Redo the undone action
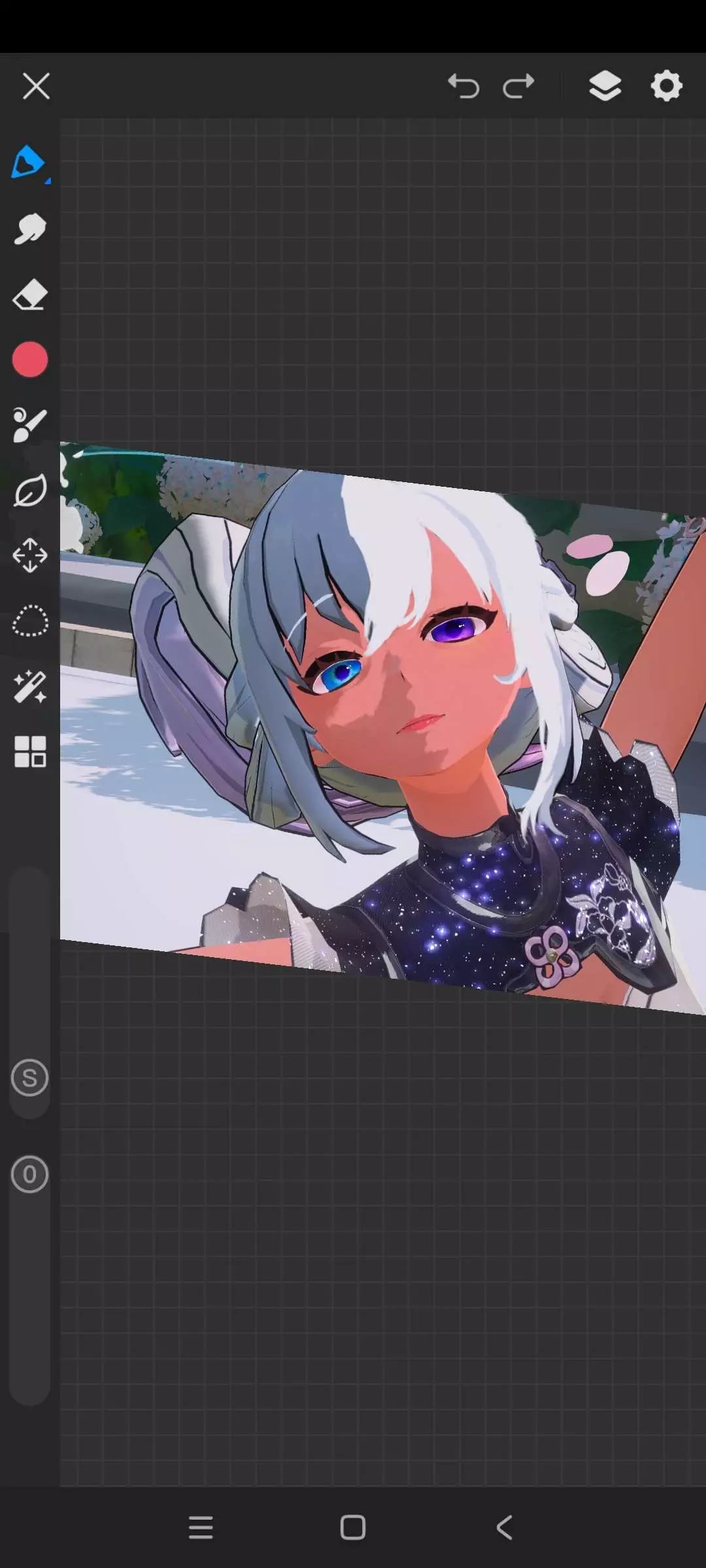This screenshot has height=1568, width=706. click(x=519, y=86)
